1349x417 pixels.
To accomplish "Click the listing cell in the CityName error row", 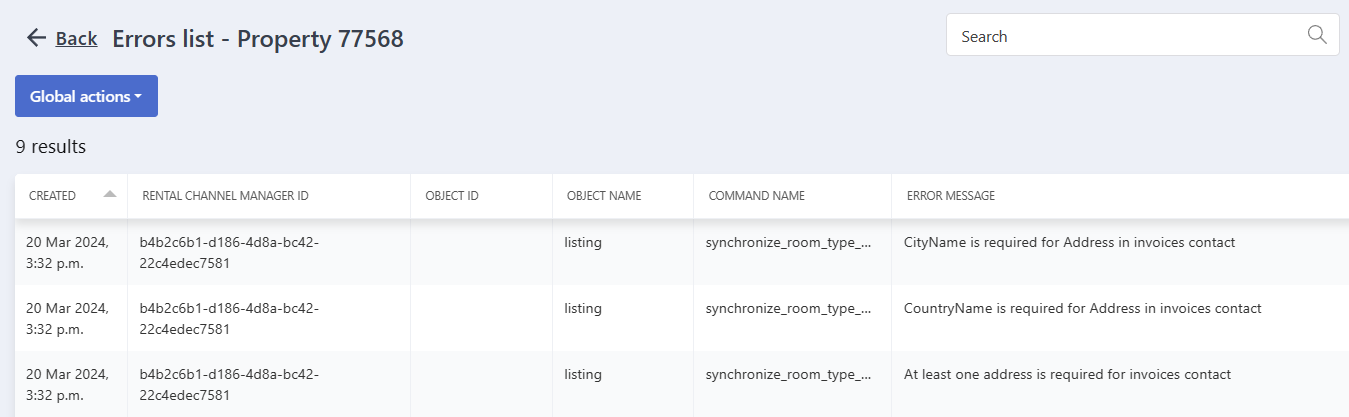I will pos(583,242).
